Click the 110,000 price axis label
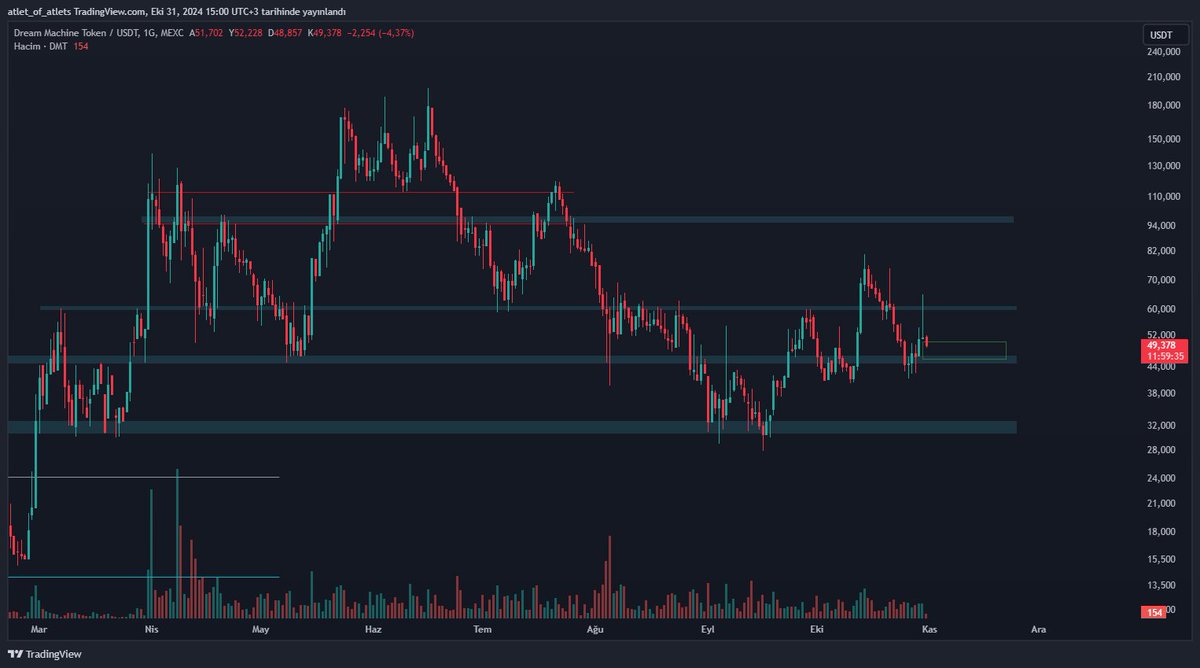The width and height of the screenshot is (1200, 668). (x=1164, y=197)
